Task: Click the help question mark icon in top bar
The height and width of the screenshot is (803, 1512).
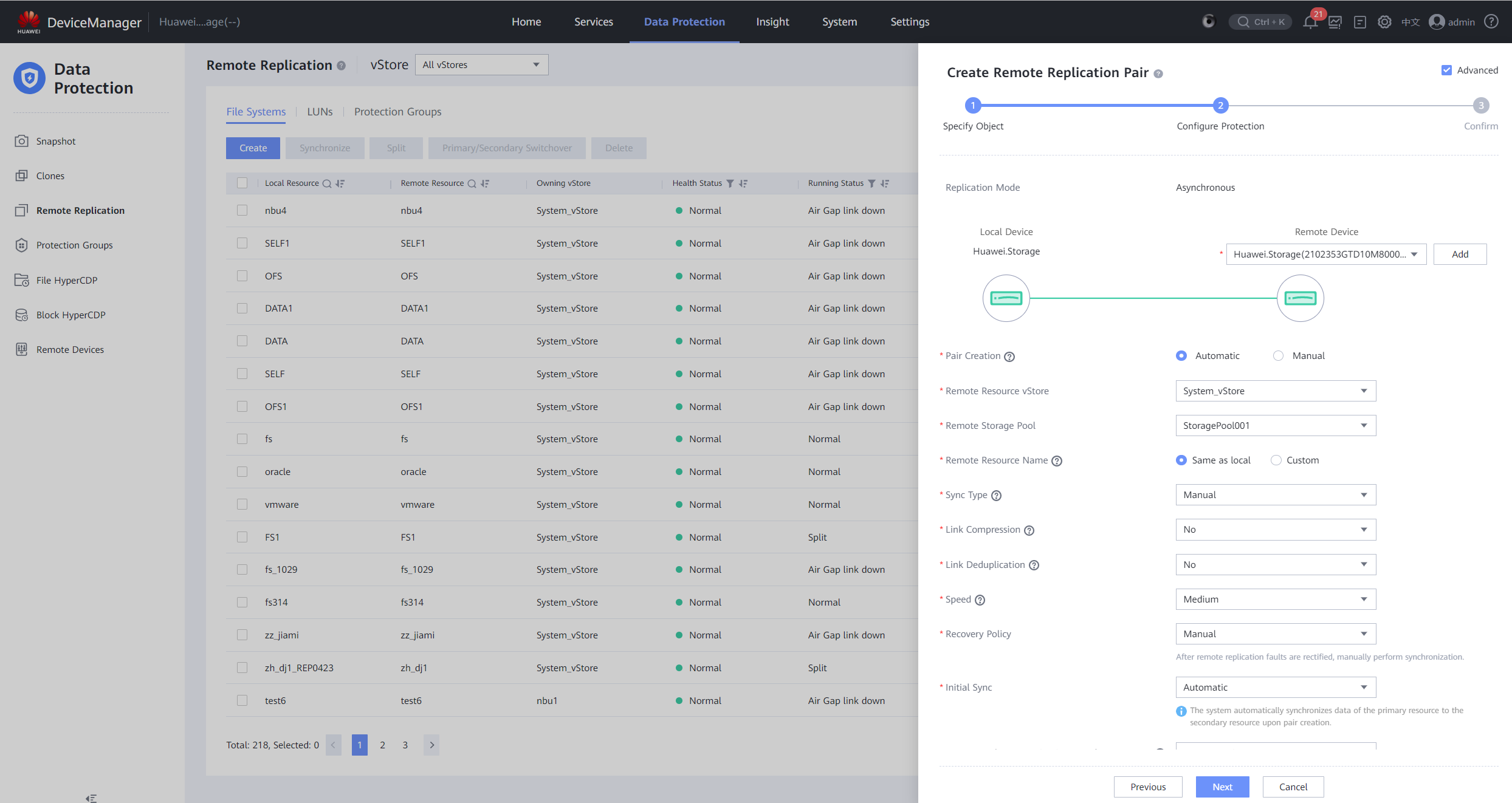Action: 1491,22
